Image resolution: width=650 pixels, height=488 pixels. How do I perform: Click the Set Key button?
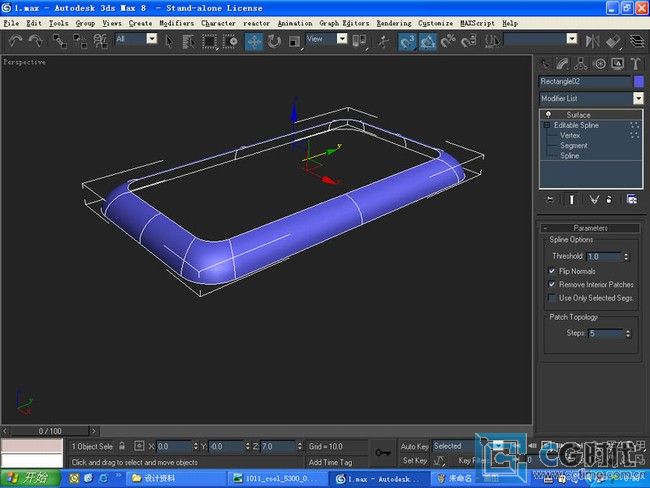point(414,460)
